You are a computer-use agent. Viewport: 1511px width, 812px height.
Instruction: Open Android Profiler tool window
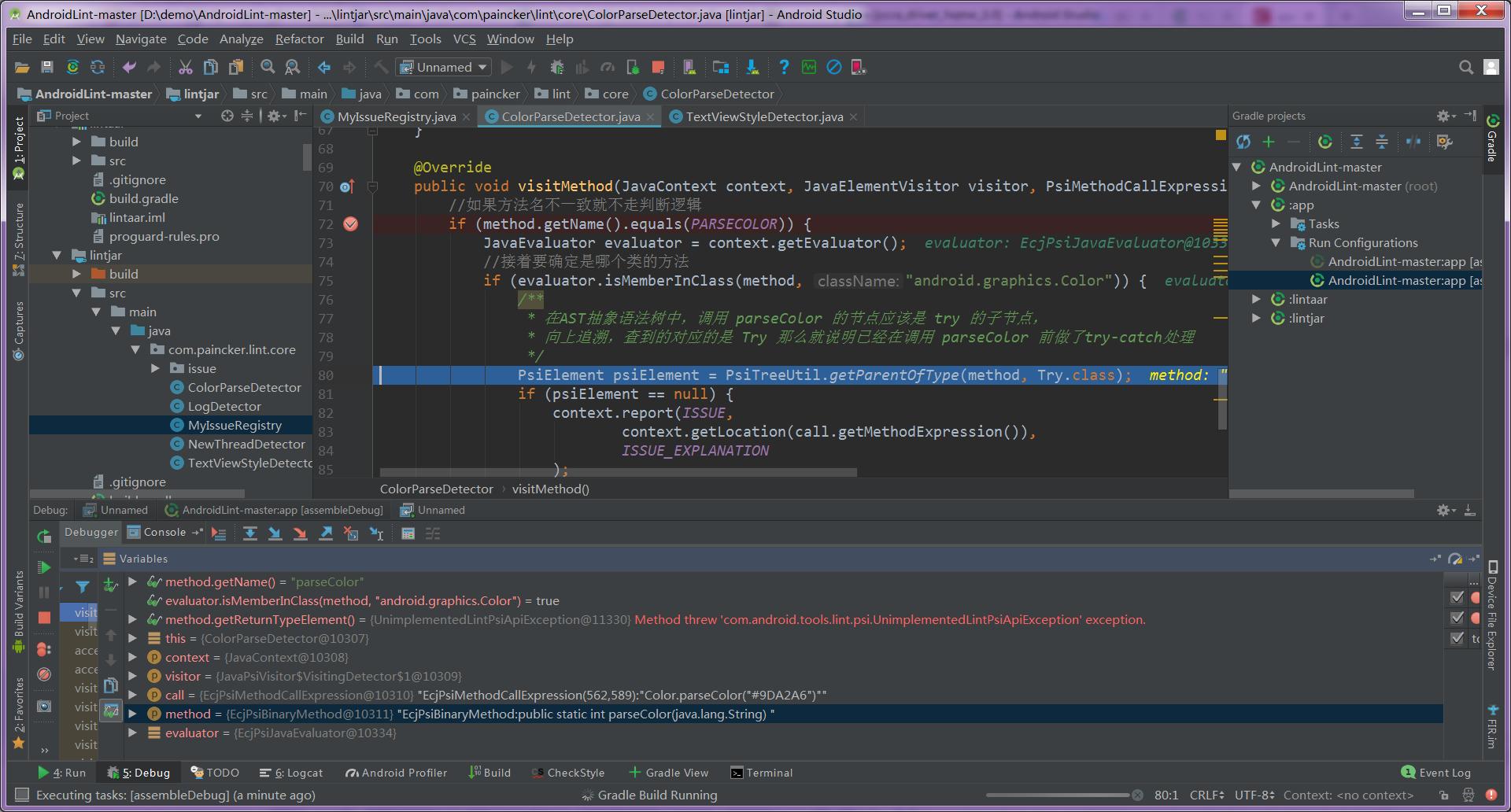(x=396, y=773)
